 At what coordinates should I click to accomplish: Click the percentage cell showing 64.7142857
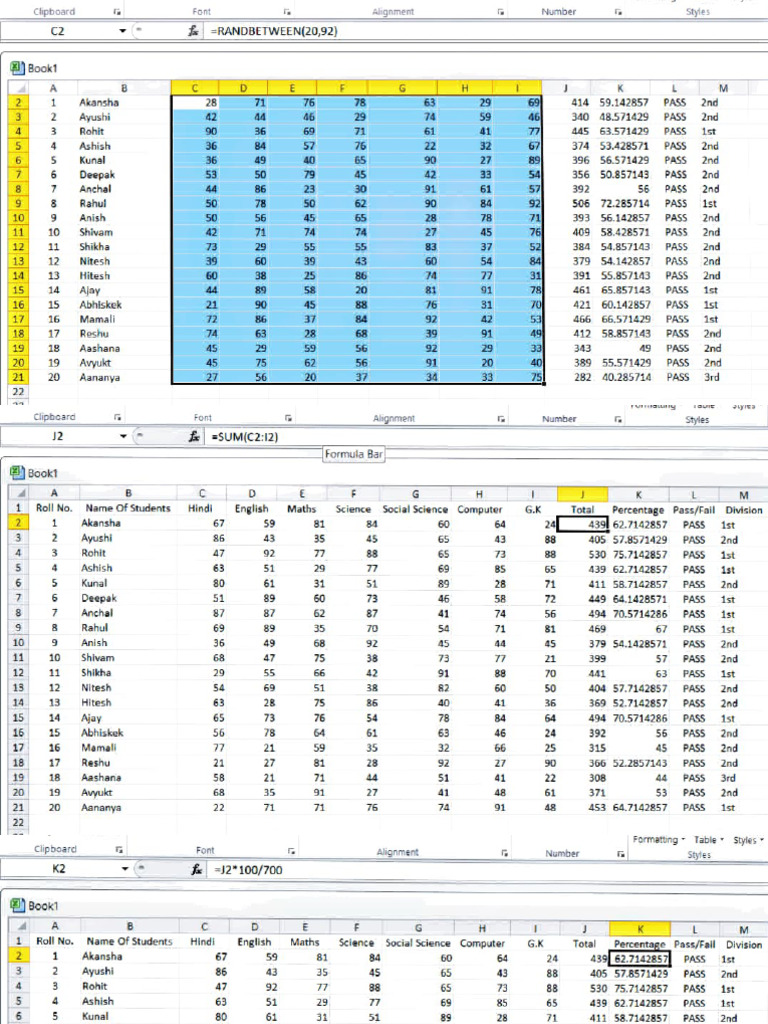click(639, 808)
